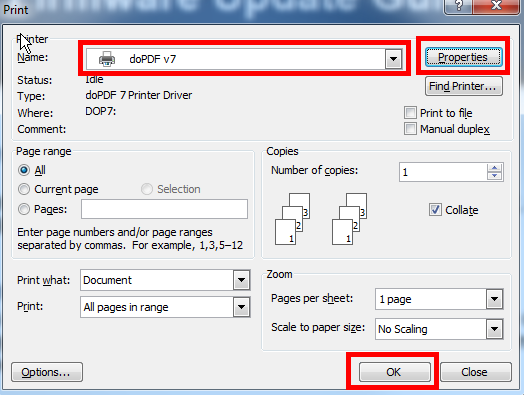Click the Close button
The image size is (524, 395).
click(476, 372)
